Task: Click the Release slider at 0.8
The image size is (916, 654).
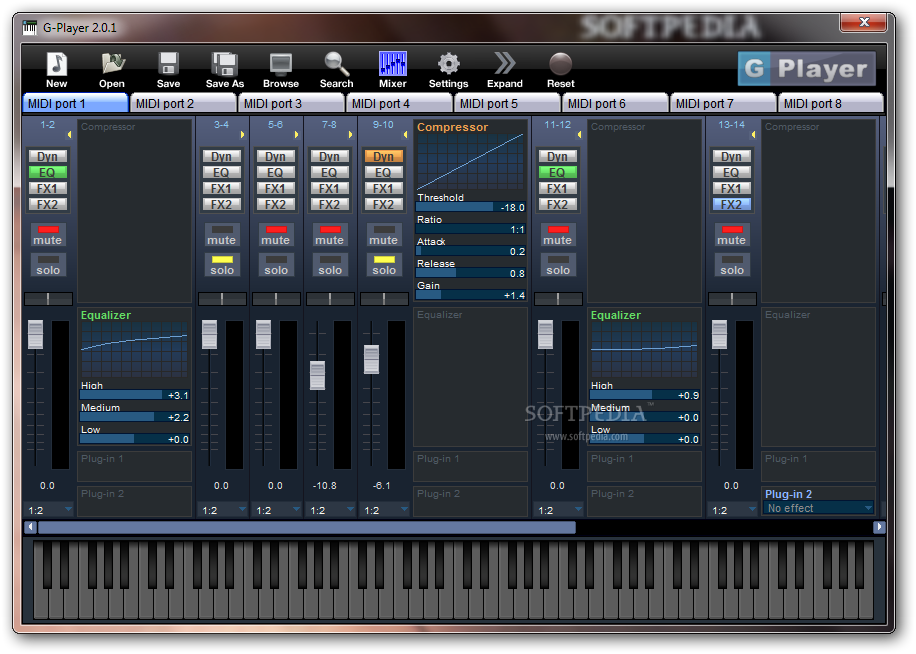Action: pyautogui.click(x=471, y=273)
